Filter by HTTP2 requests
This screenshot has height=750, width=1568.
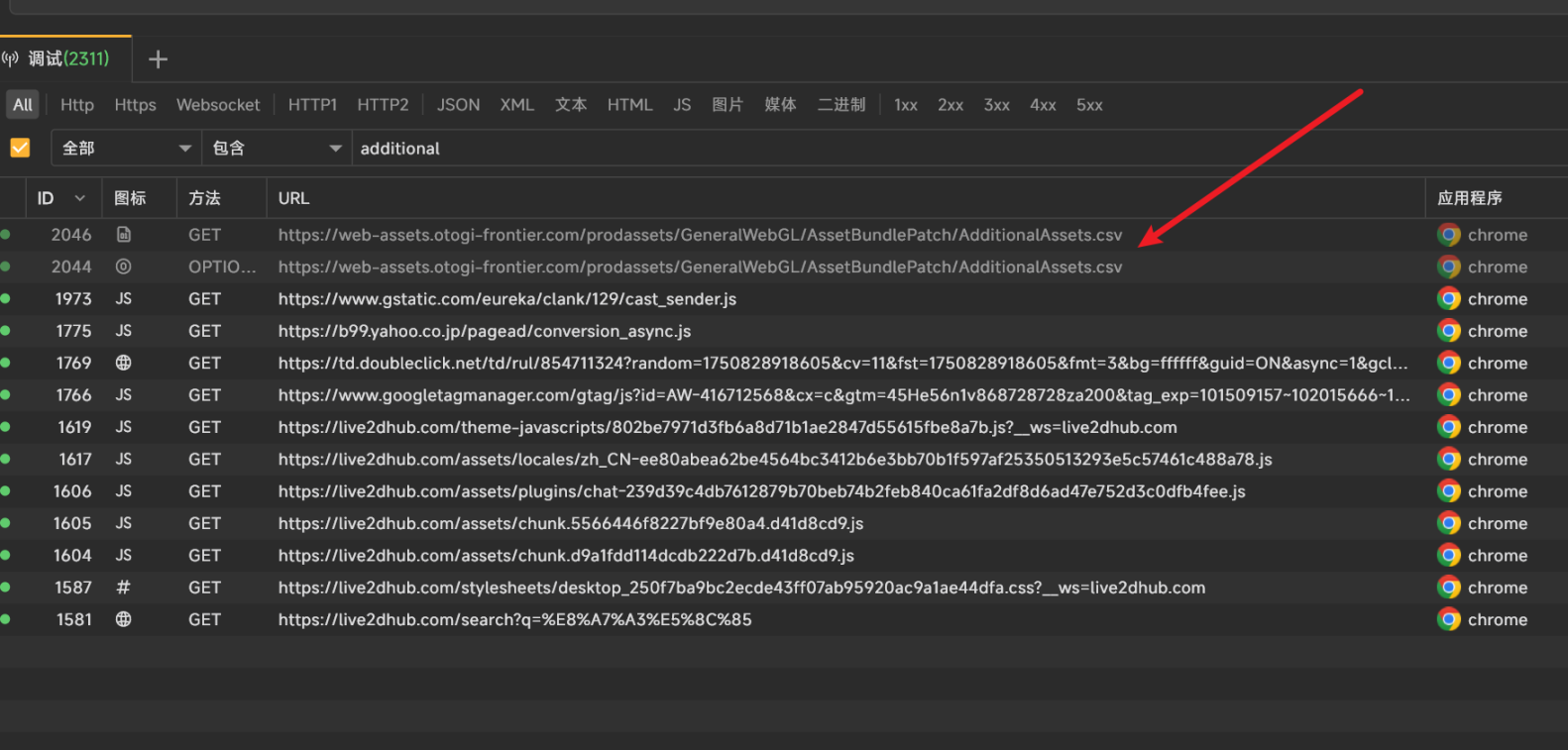point(383,104)
